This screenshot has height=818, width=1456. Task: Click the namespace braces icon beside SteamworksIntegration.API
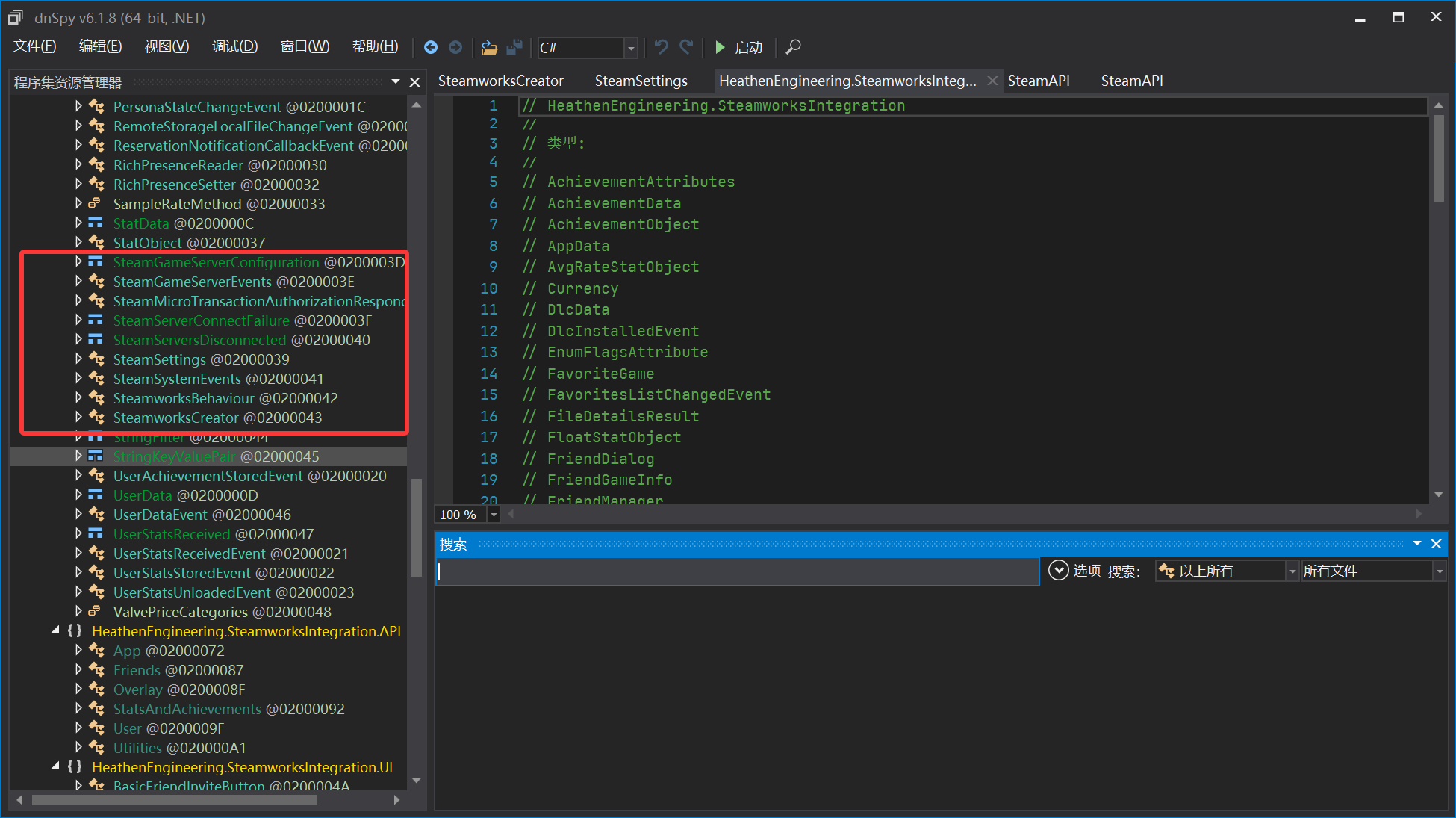click(x=75, y=631)
